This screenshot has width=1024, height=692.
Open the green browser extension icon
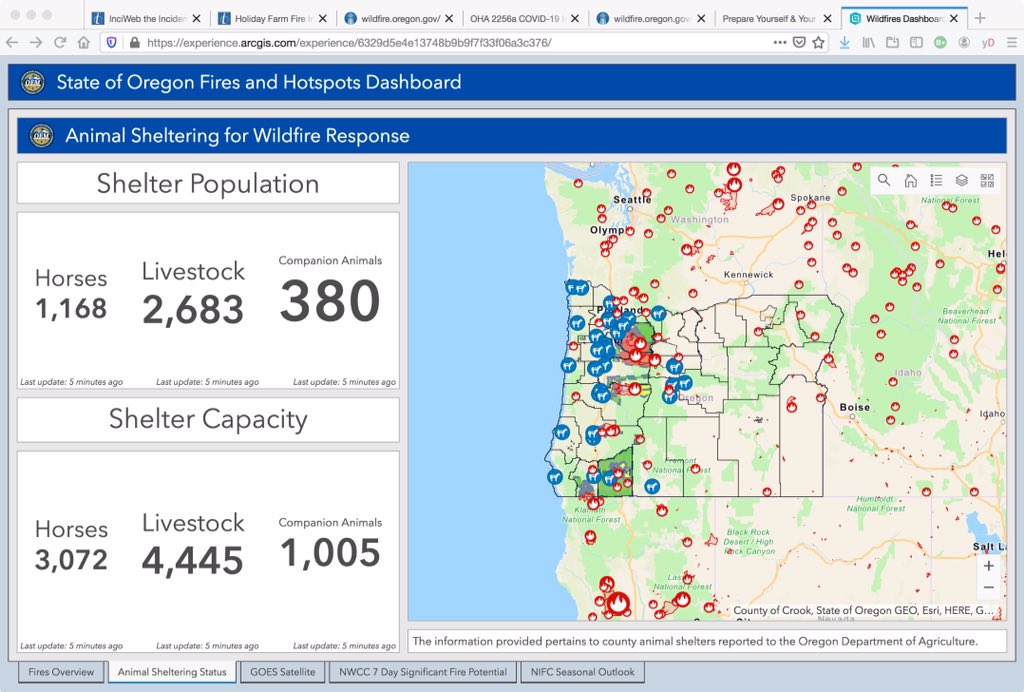(x=940, y=42)
